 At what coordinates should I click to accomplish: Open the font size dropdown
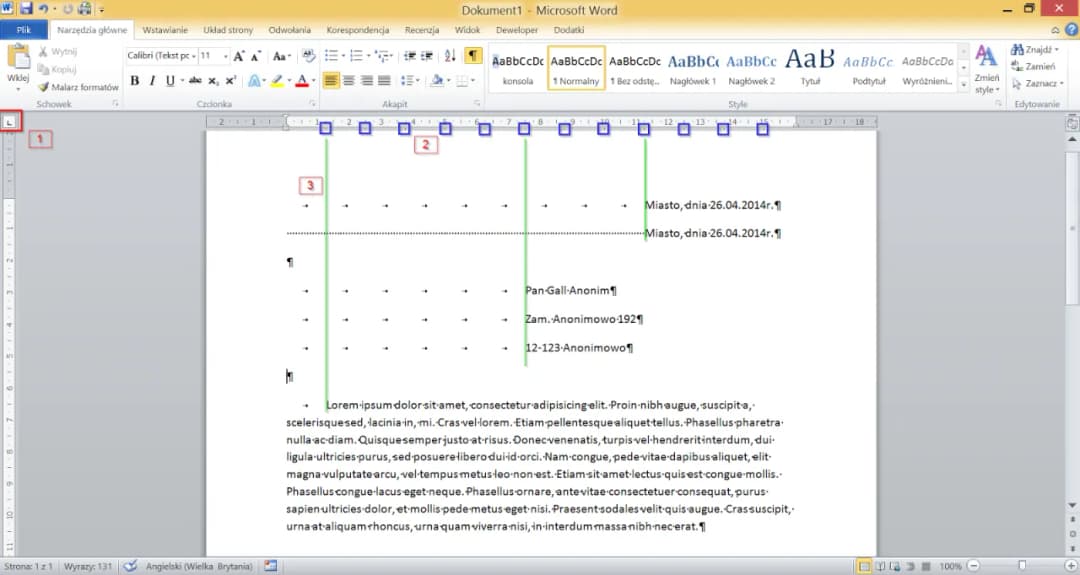pyautogui.click(x=225, y=56)
